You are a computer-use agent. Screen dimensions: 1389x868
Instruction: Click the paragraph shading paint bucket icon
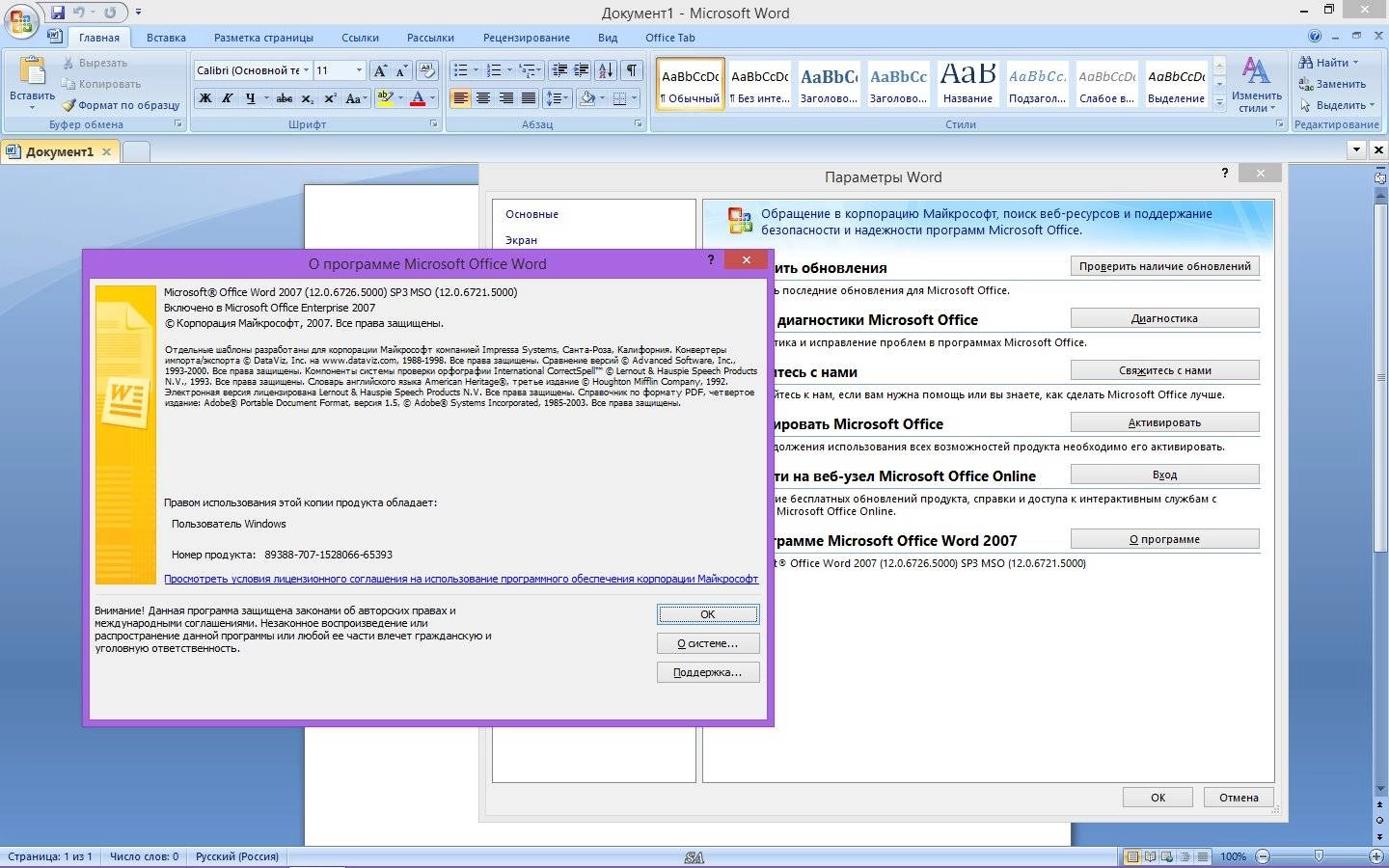587,98
